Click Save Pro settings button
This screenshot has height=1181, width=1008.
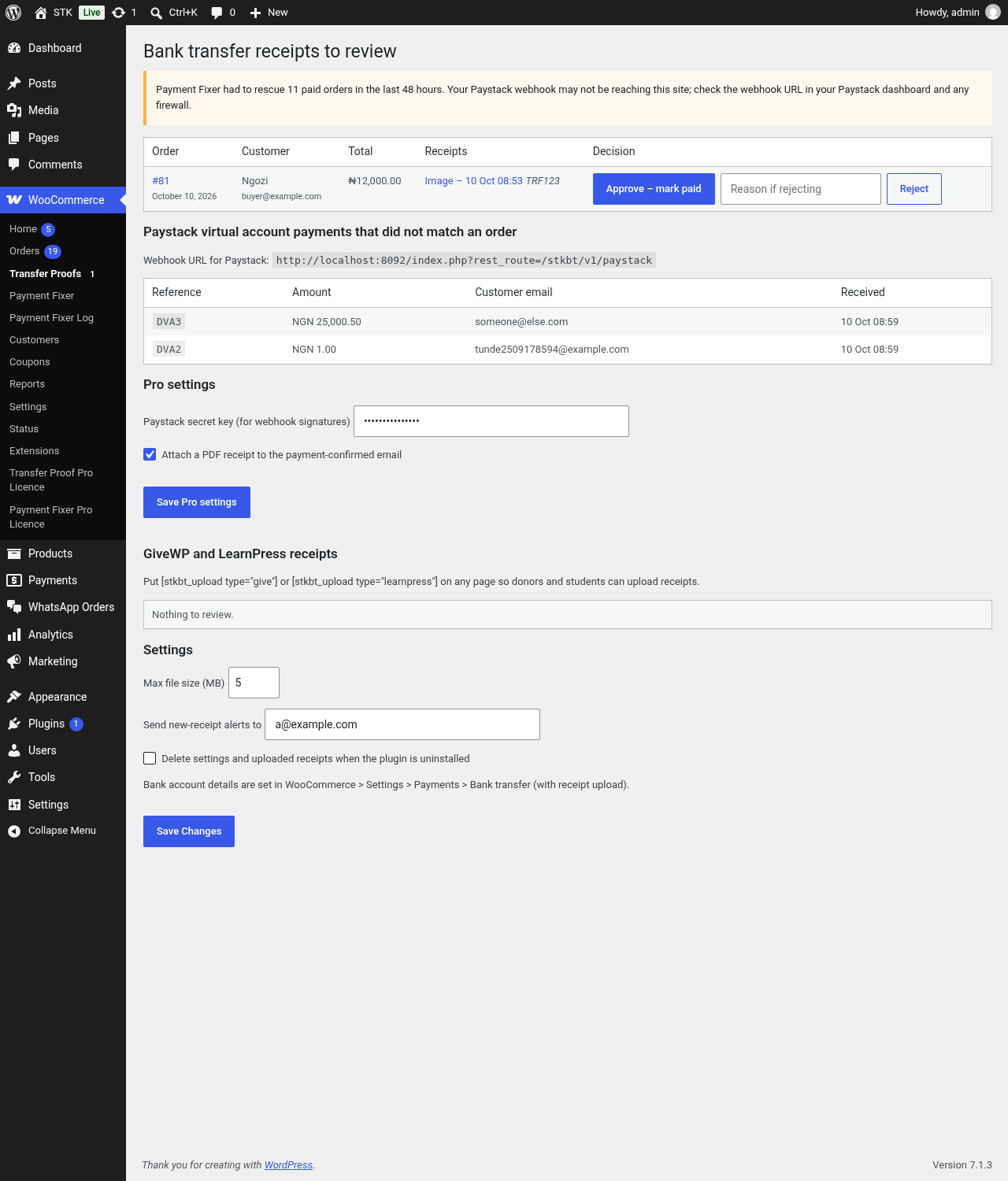[x=197, y=502]
